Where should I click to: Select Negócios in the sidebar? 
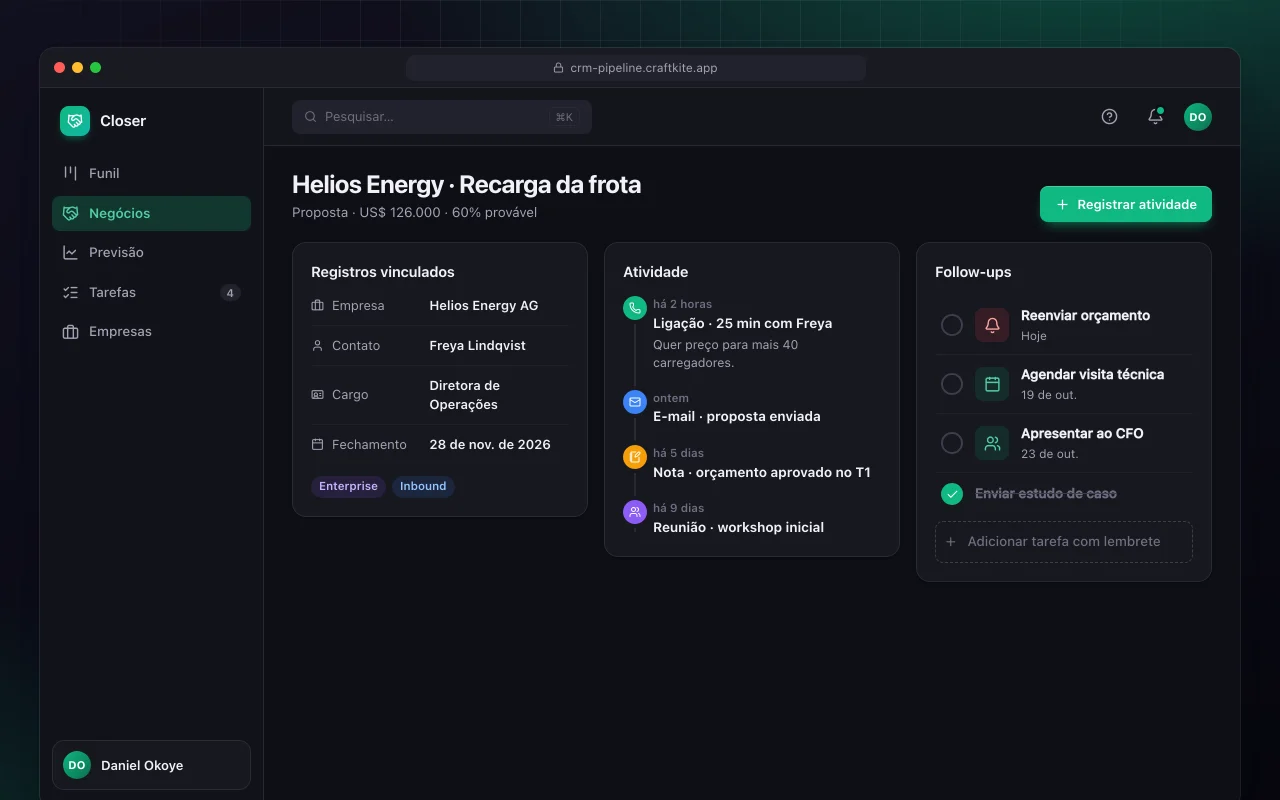point(151,213)
